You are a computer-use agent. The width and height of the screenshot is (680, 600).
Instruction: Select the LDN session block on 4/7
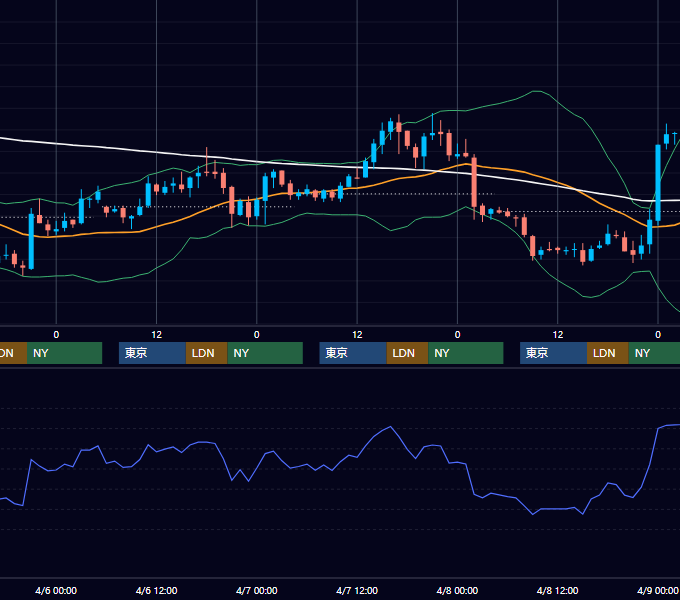coord(407,353)
